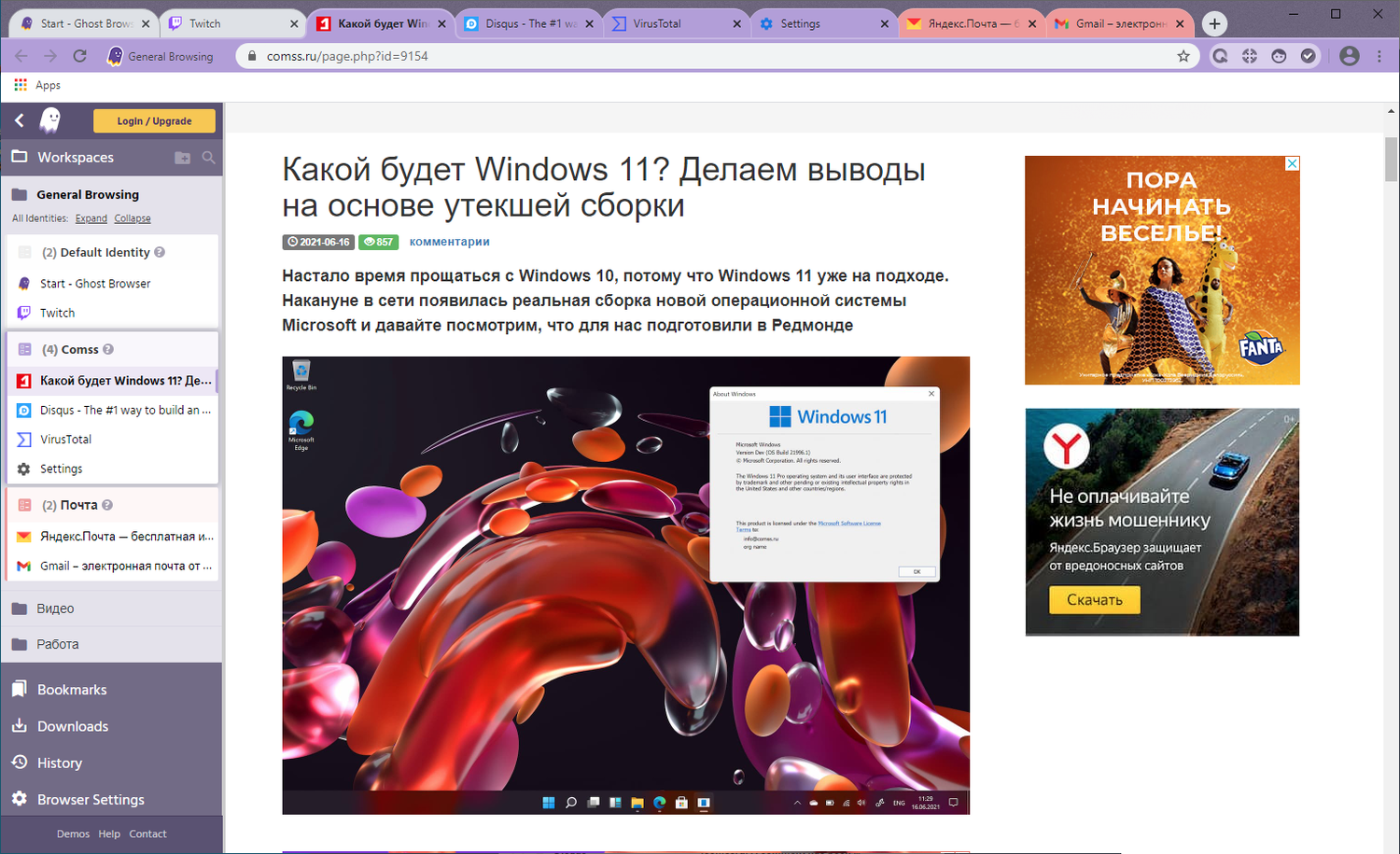Click the checkmark extension icon
This screenshot has height=854, width=1400.
click(1309, 56)
